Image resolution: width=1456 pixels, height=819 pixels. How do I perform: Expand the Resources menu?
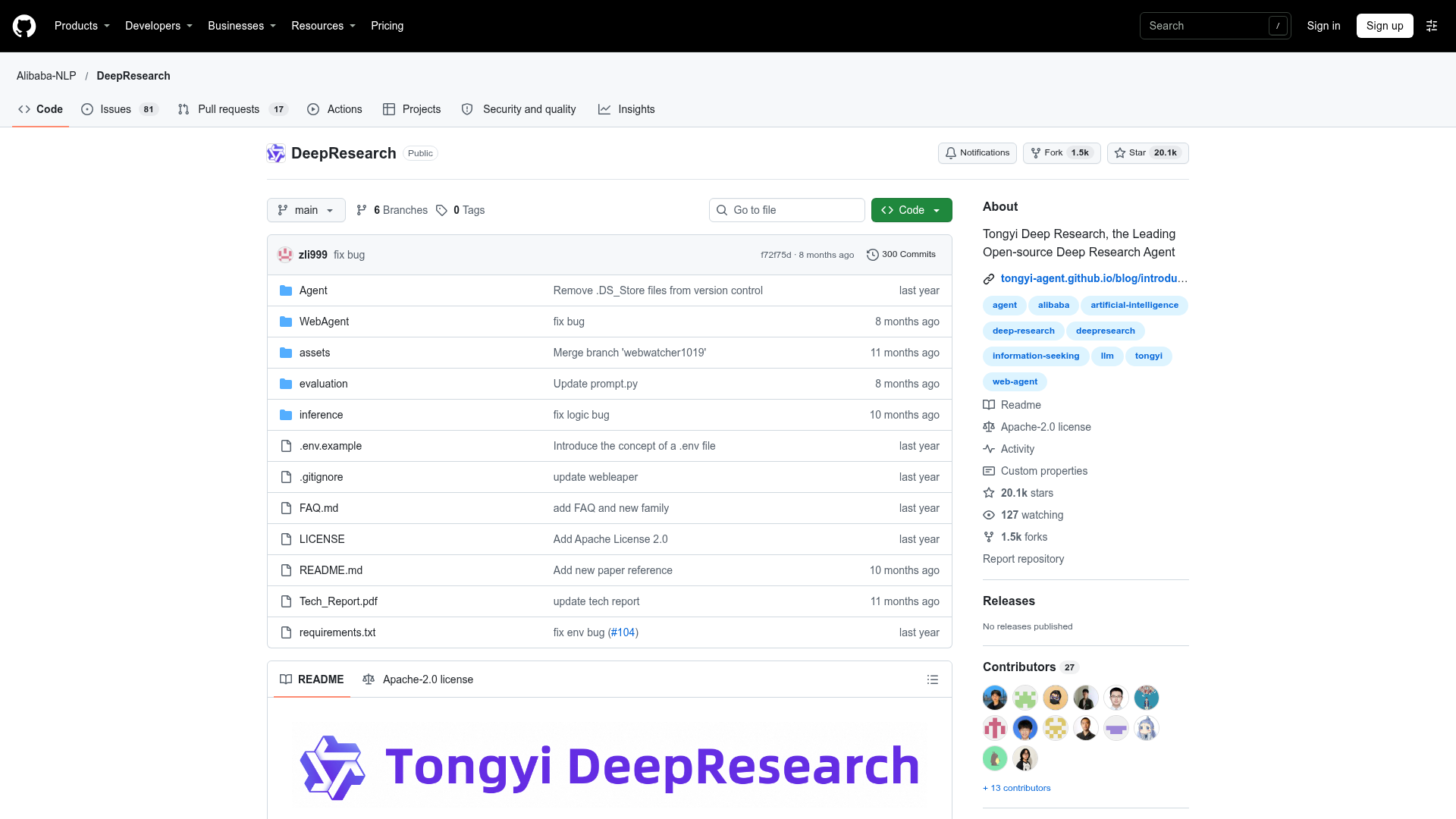click(x=323, y=26)
